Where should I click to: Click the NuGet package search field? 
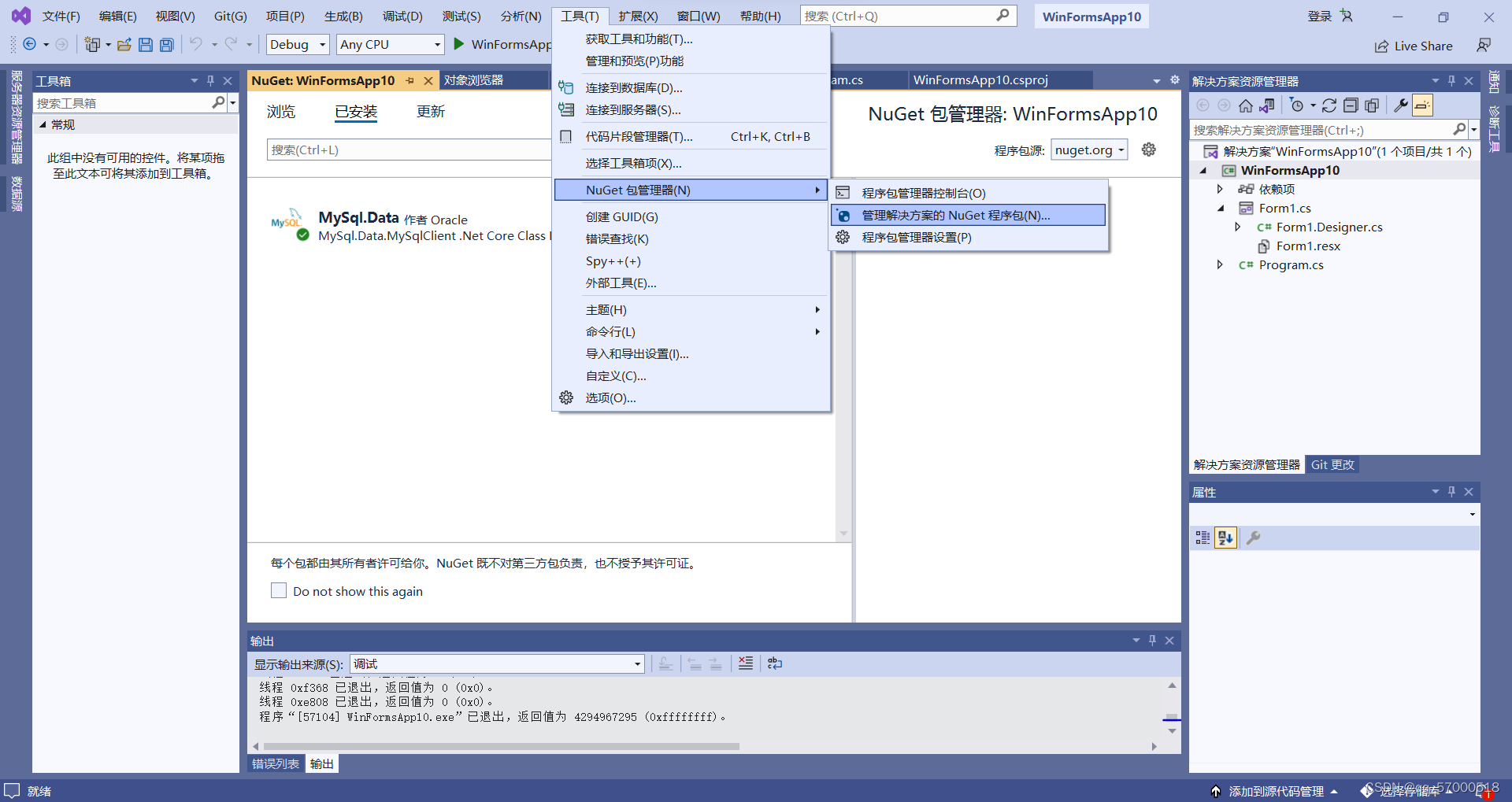tap(409, 150)
